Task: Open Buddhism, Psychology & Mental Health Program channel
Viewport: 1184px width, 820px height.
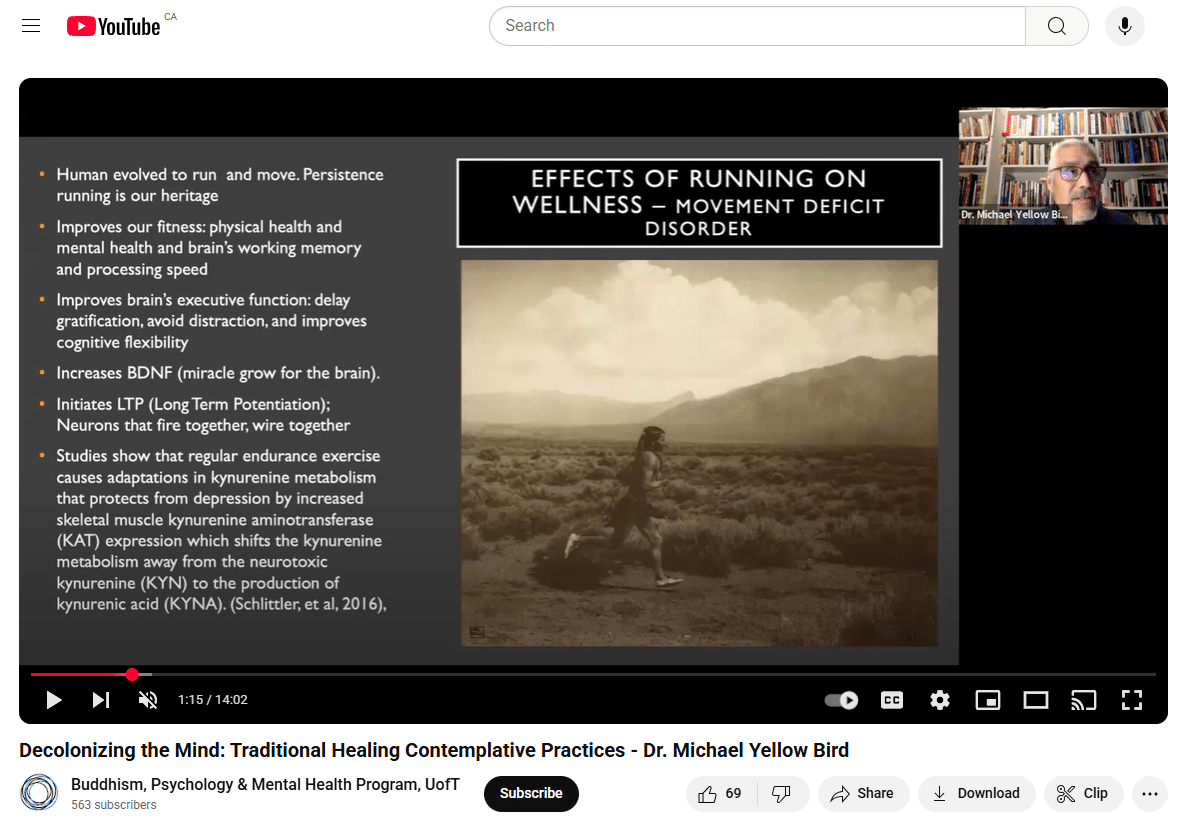Action: pos(265,784)
